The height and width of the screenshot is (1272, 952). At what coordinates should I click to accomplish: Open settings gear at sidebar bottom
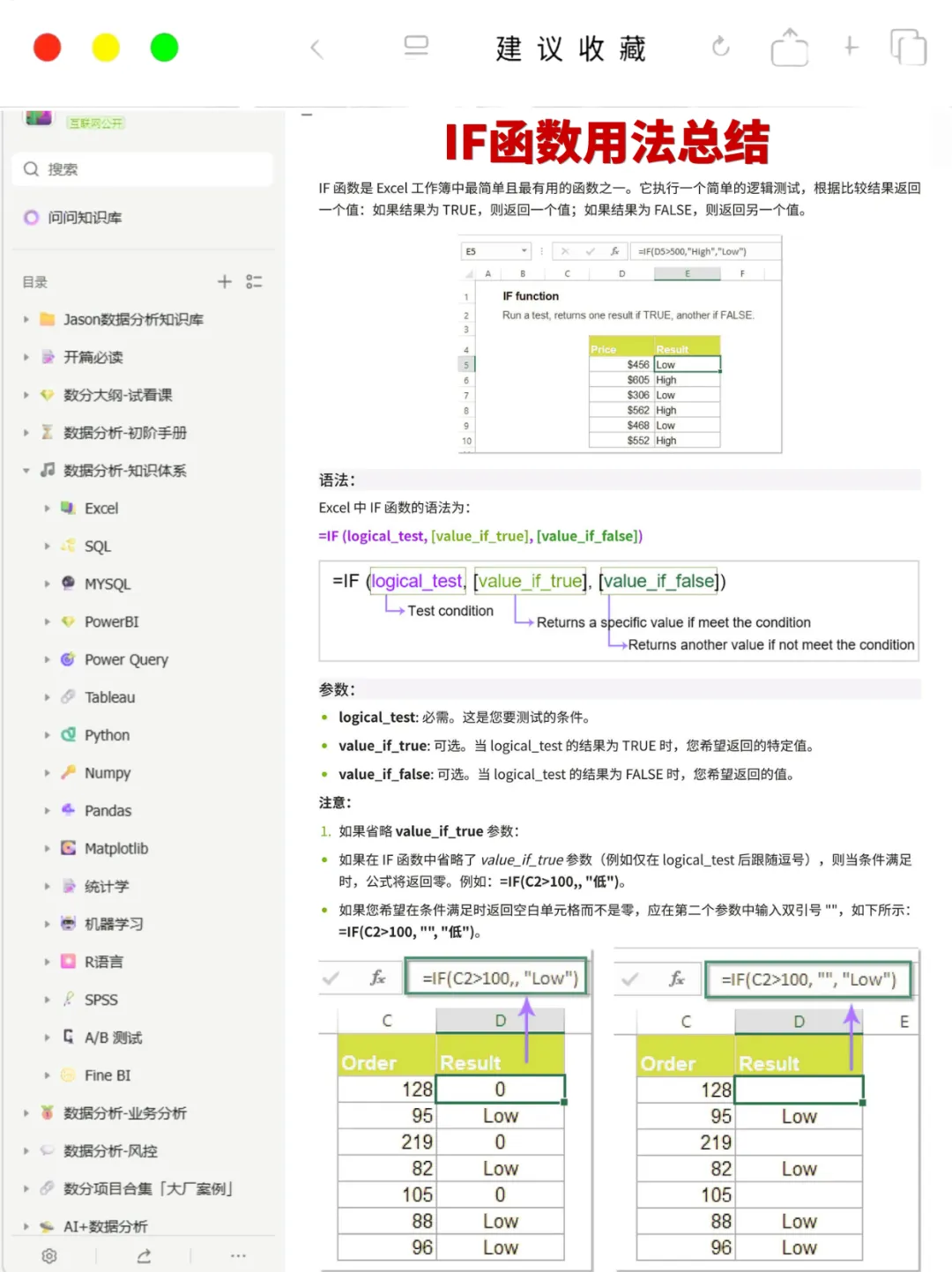49,1256
